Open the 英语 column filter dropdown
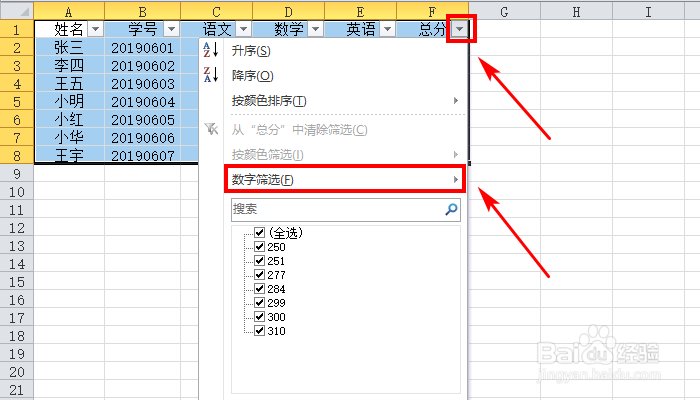Screen dimensions: 700x400 (x=388, y=29)
